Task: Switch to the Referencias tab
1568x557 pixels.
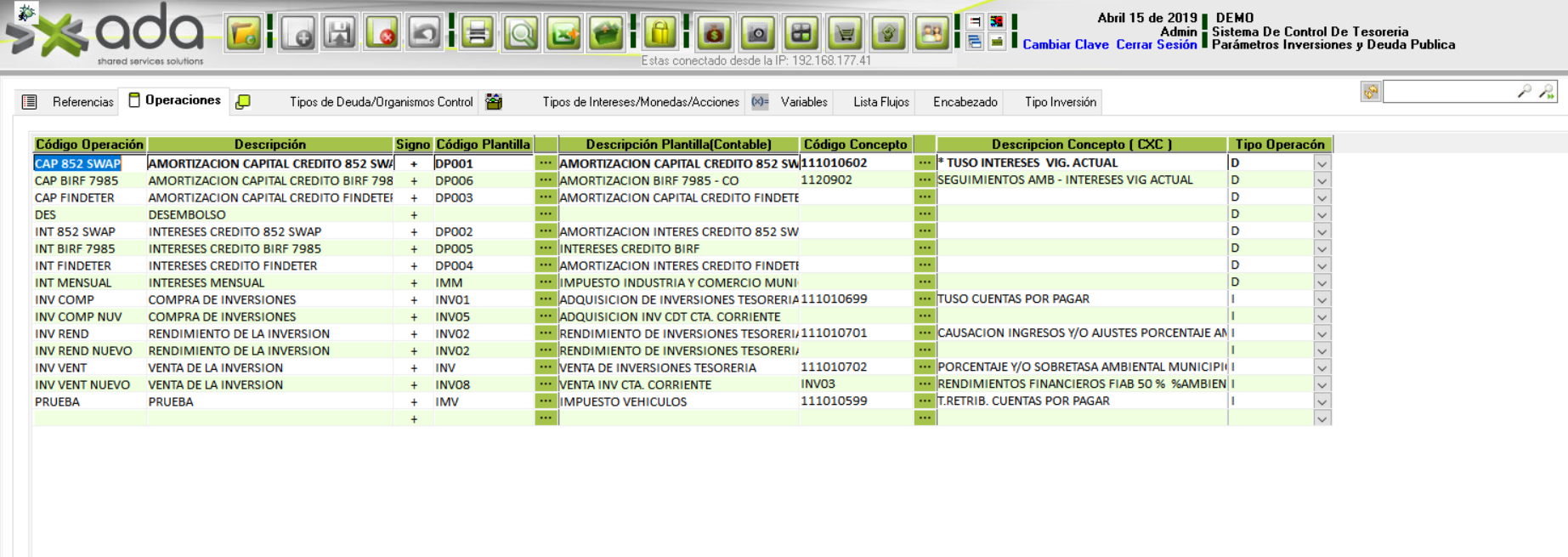Action: pos(82,102)
